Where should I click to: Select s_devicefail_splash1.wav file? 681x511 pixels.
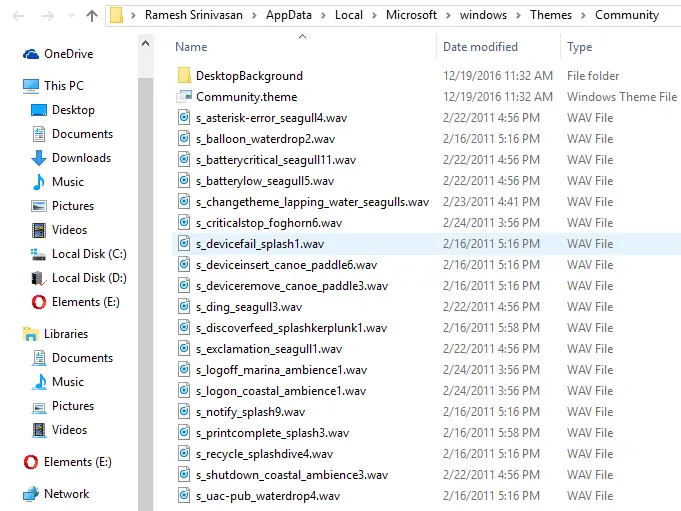tap(426, 244)
